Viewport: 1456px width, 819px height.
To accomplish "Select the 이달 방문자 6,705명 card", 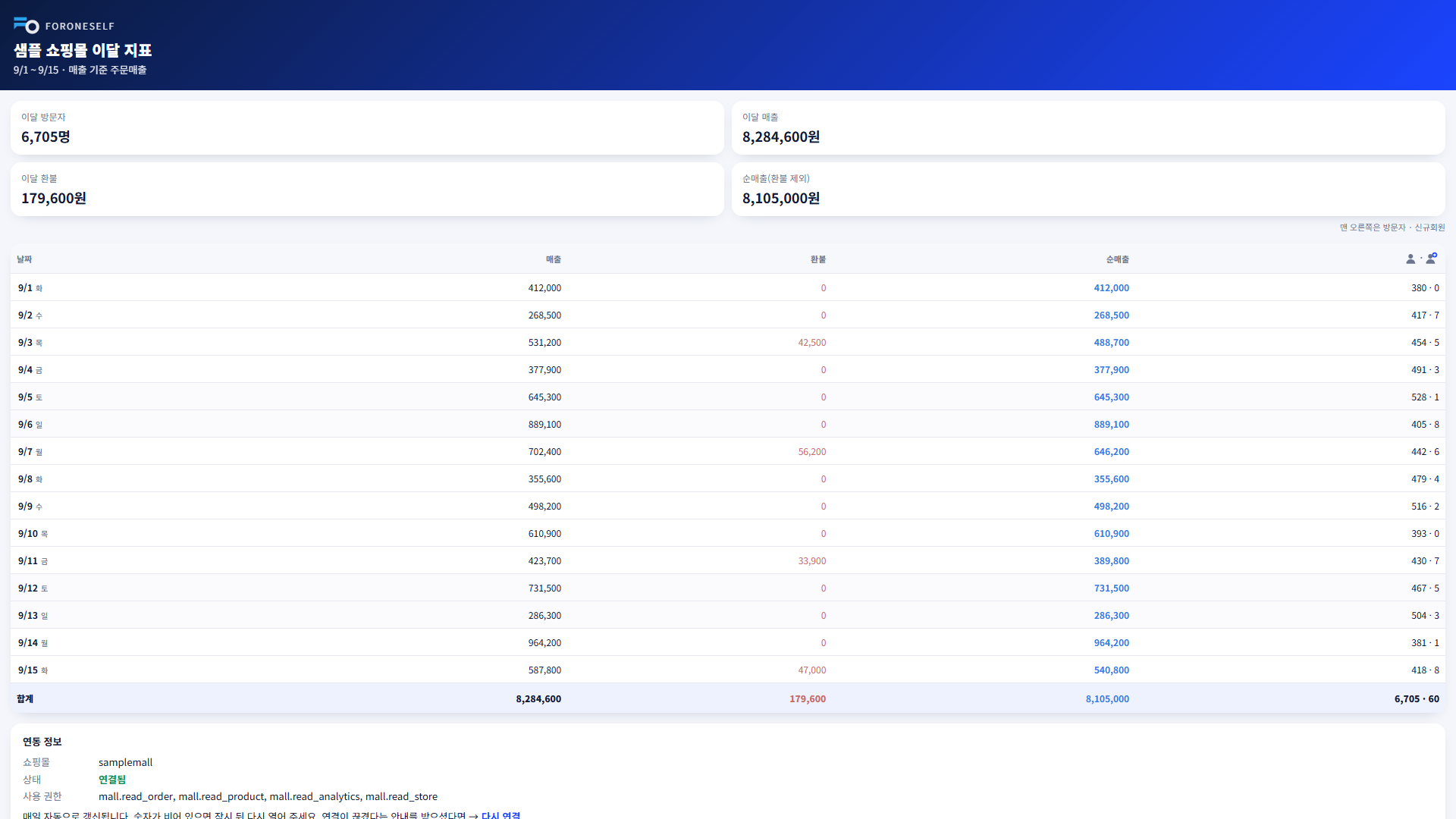I will pos(367,128).
